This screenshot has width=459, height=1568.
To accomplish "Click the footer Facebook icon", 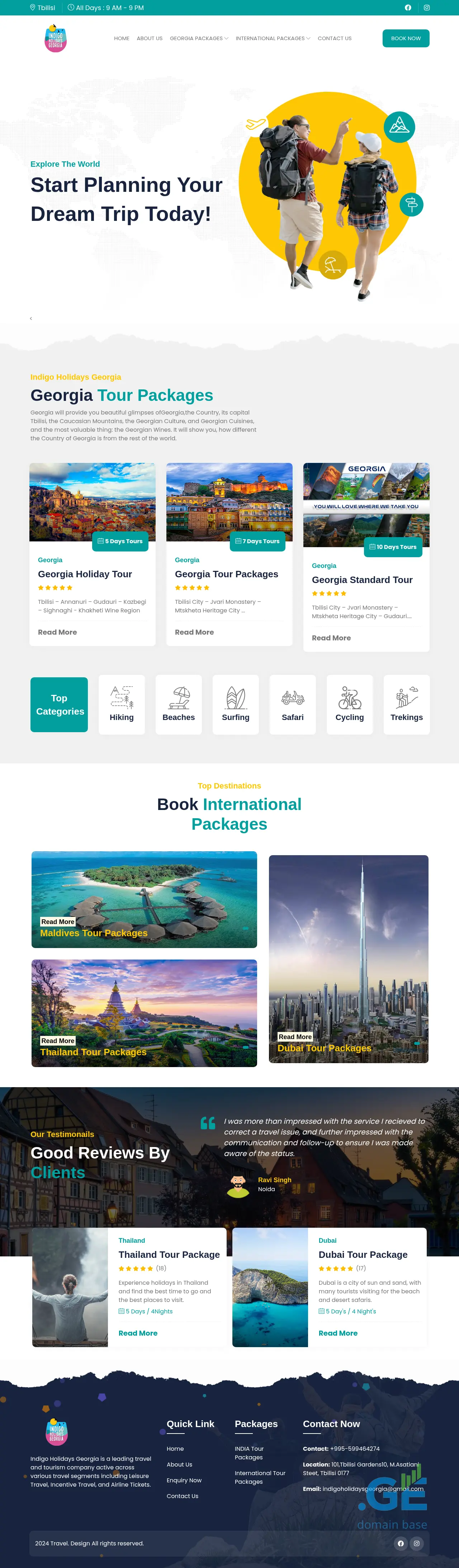I will (x=401, y=1543).
